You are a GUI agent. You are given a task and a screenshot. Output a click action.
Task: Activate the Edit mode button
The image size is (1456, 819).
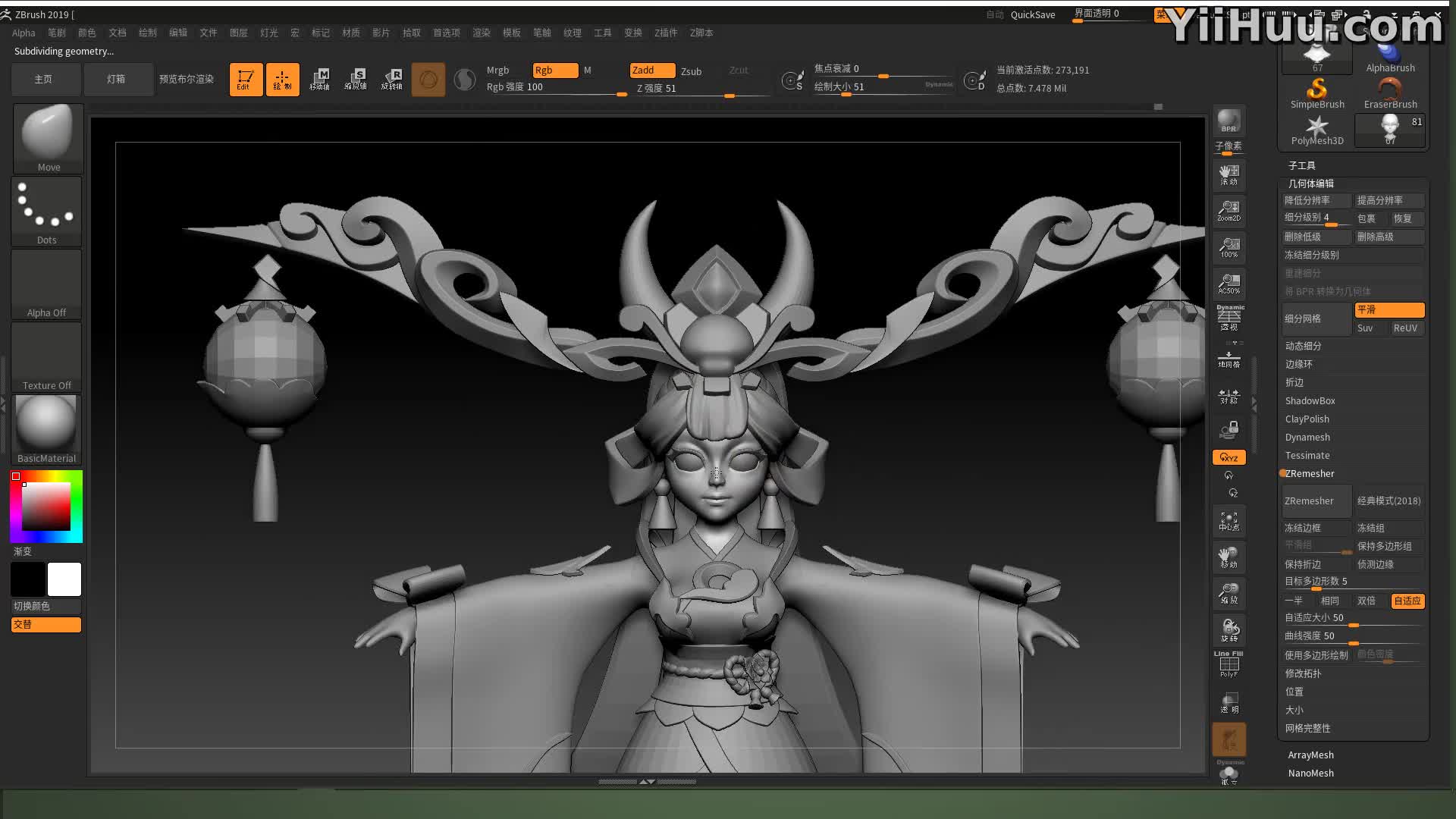[246, 80]
